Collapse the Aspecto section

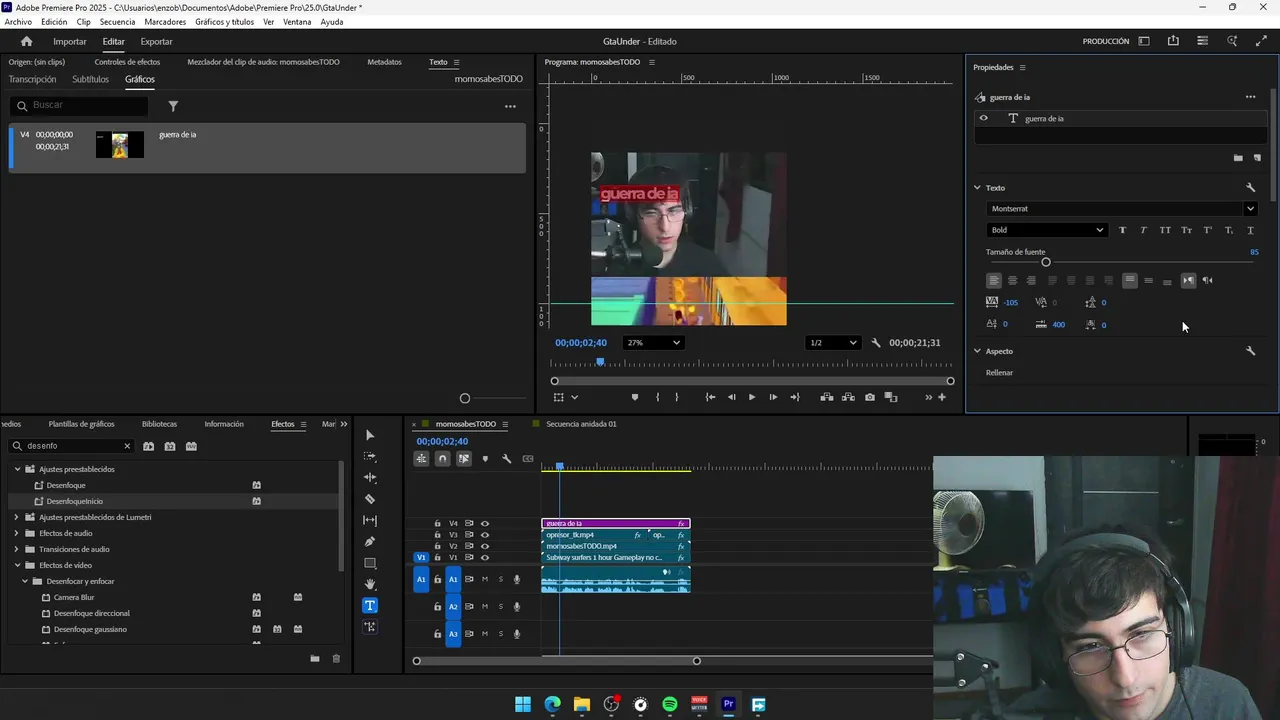(x=977, y=351)
